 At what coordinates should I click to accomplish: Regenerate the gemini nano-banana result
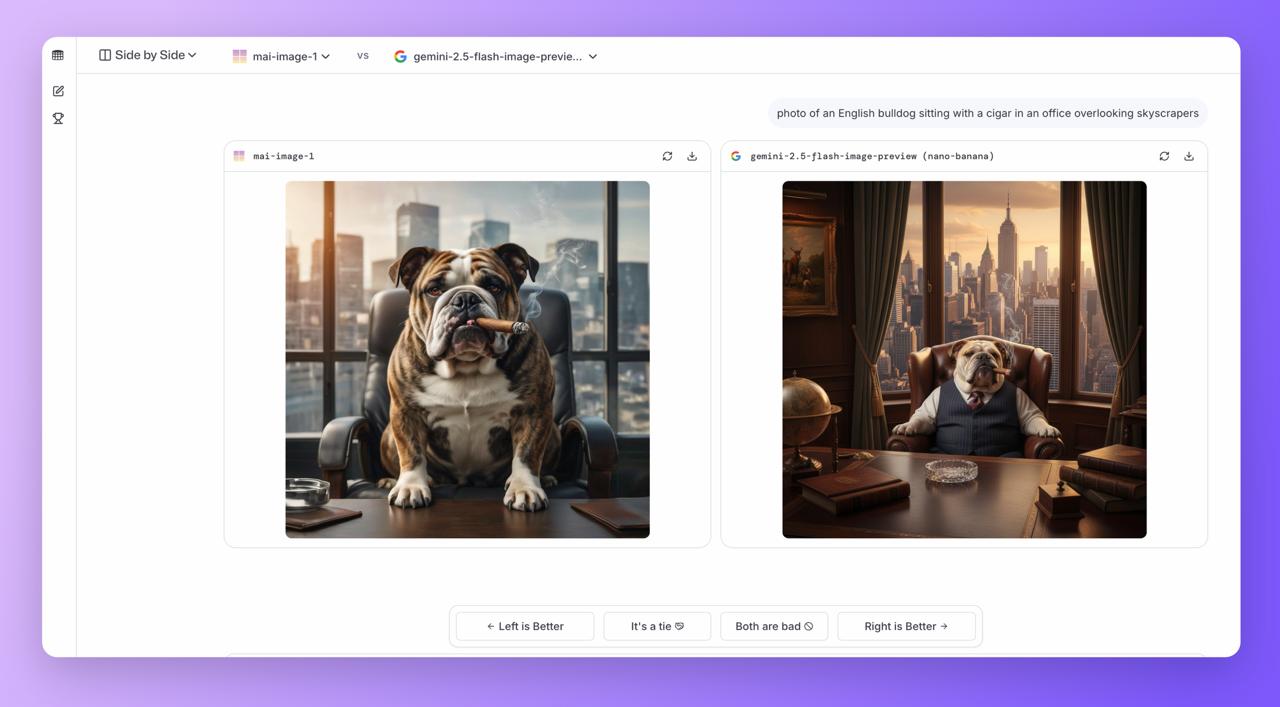click(1164, 156)
